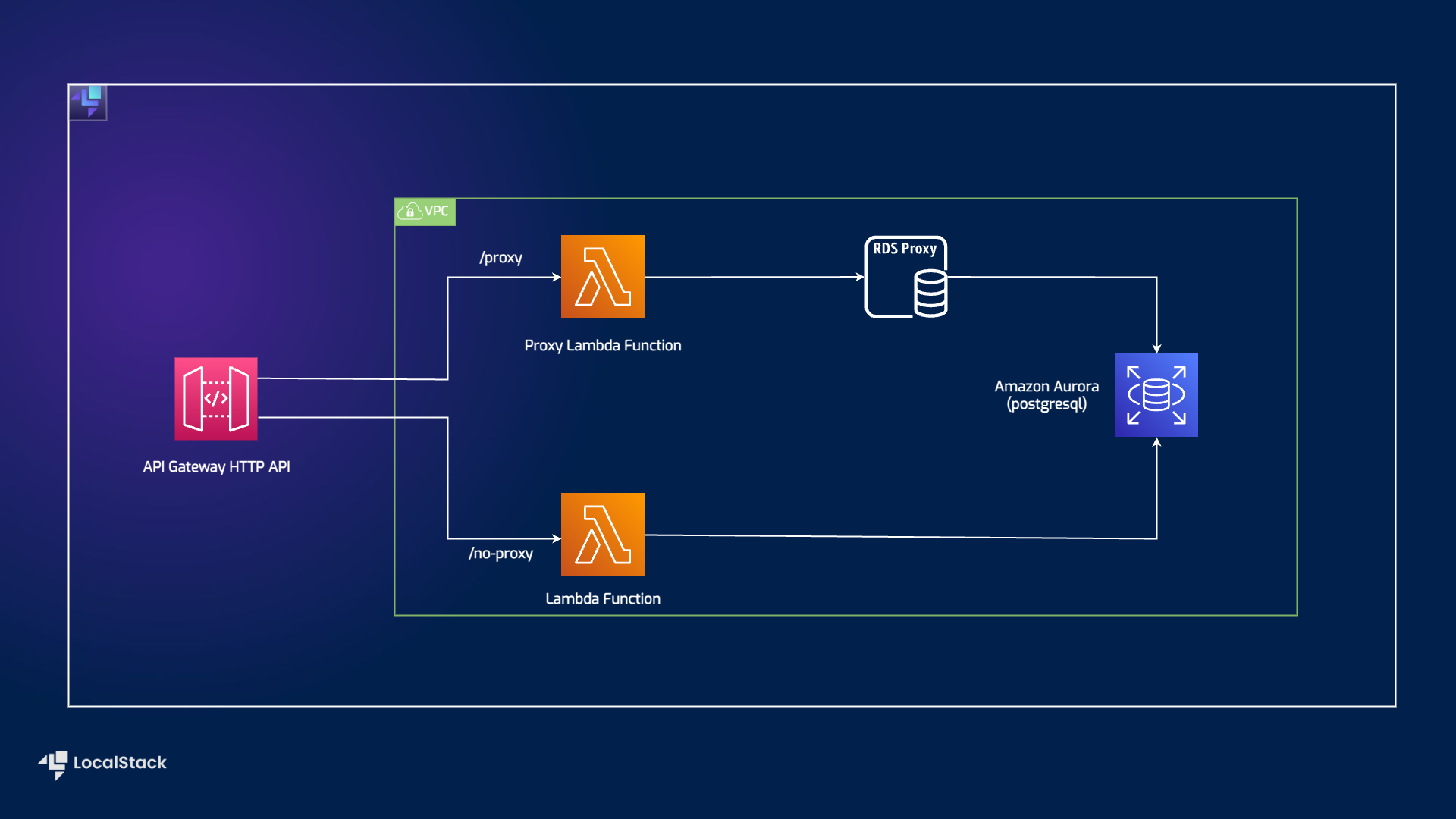This screenshot has width=1456, height=819.
Task: Click arrowhead entering Proxy Lambda Function
Action: coord(557,277)
